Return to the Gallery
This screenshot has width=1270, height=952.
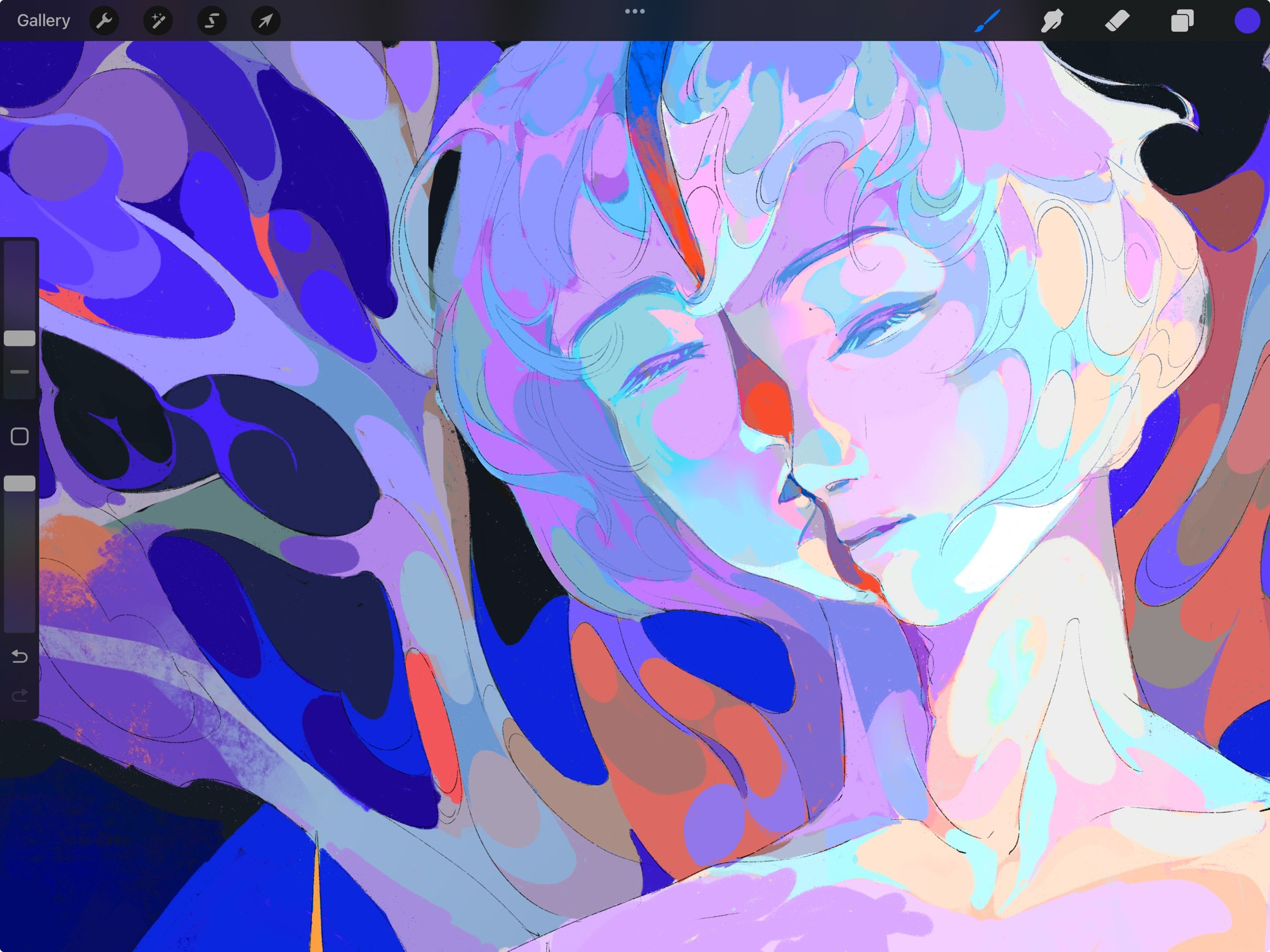point(43,20)
